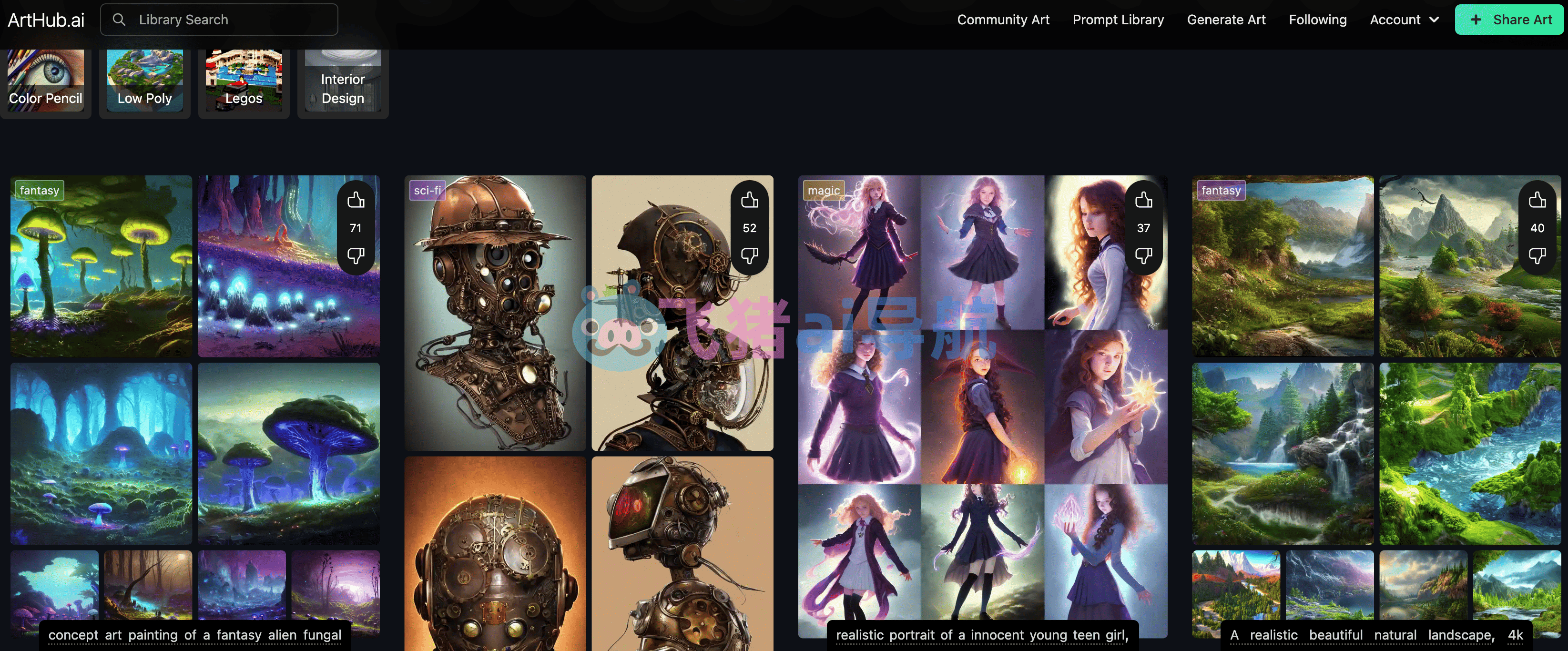This screenshot has width=1568, height=651.
Task: Expand the Account dropdown menu
Action: [1404, 20]
